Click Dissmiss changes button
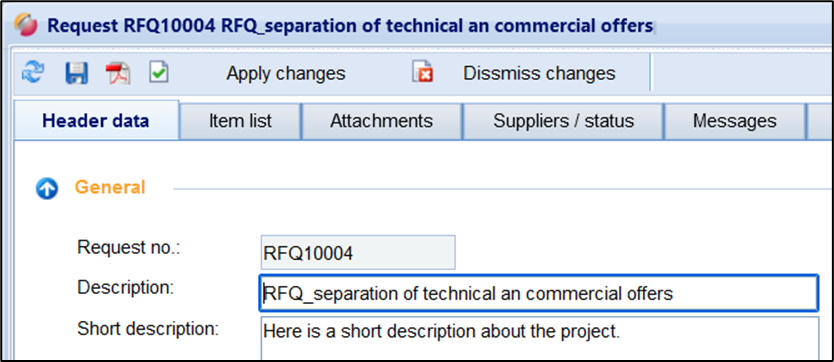The width and height of the screenshot is (834, 362). 539,73
